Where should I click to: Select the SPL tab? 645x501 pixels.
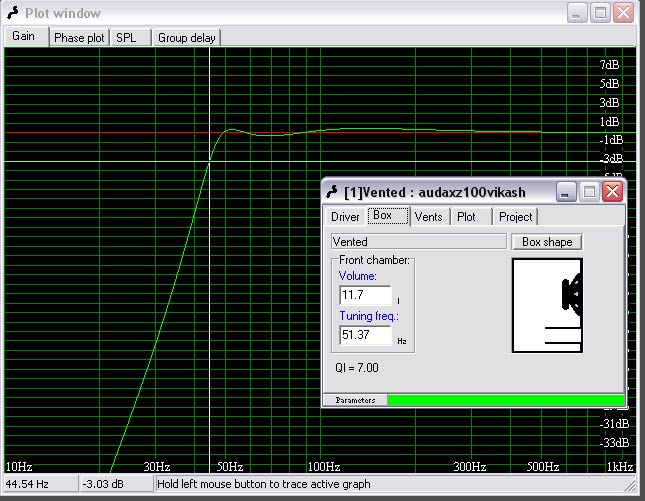[x=130, y=38]
